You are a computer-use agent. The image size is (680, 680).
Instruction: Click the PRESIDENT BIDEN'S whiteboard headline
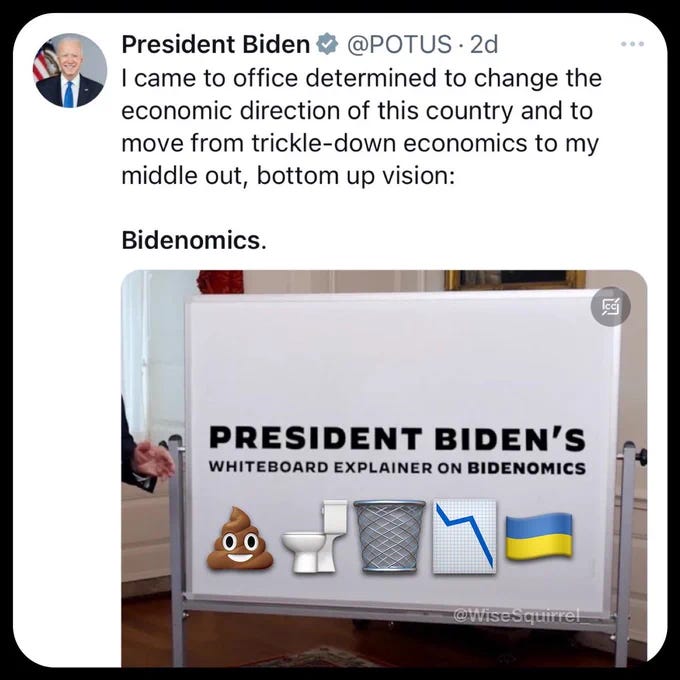(397, 438)
